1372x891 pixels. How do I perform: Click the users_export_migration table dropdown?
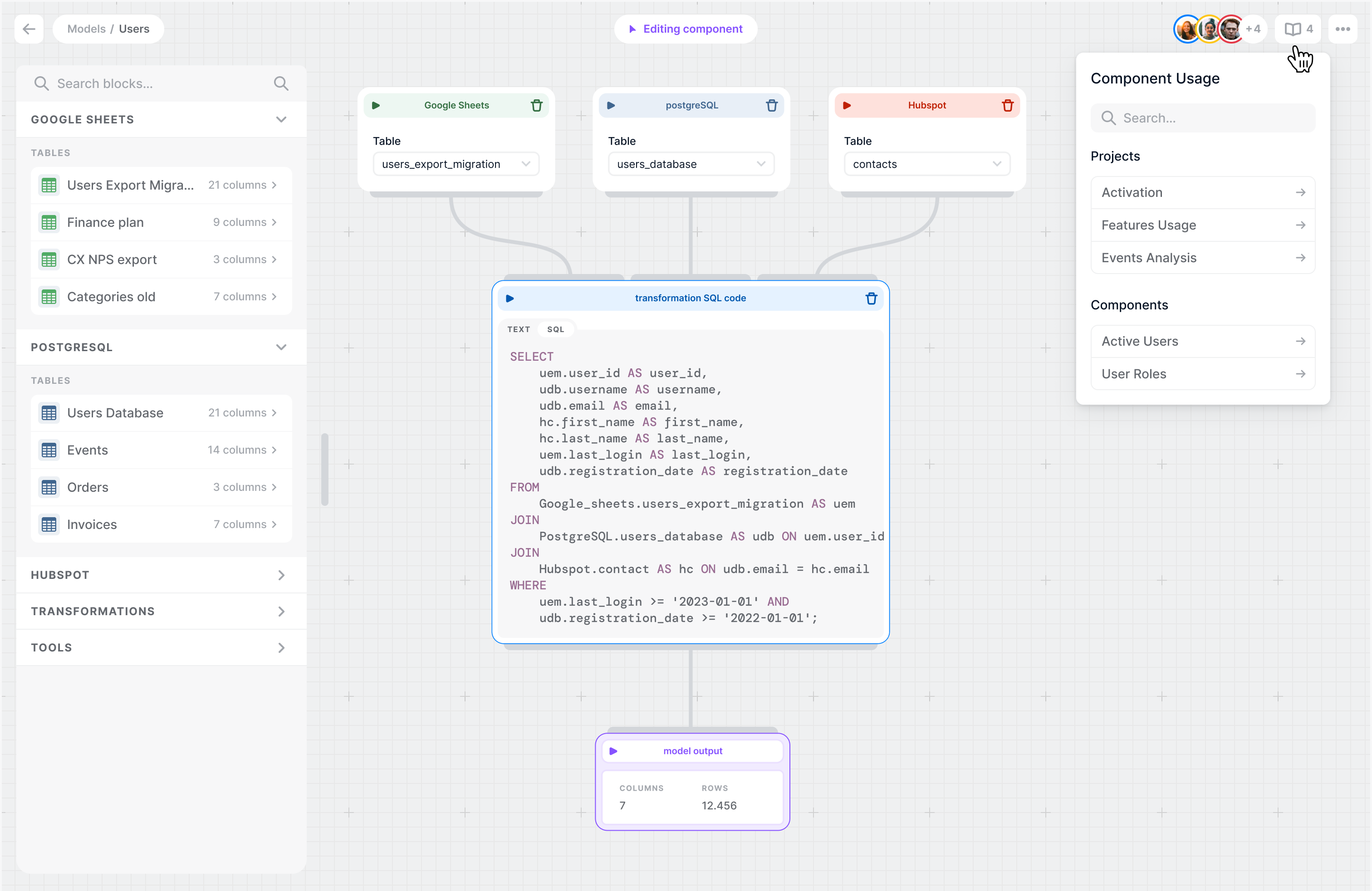click(454, 164)
